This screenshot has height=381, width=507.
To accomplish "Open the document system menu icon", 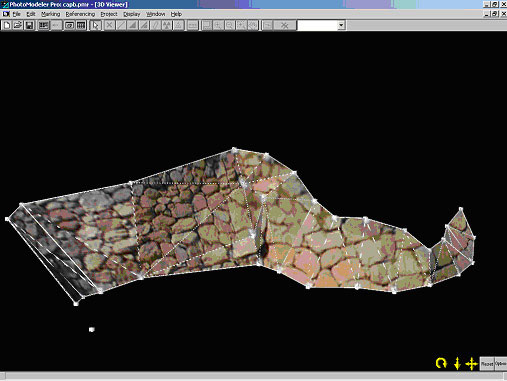I will [x=6, y=14].
